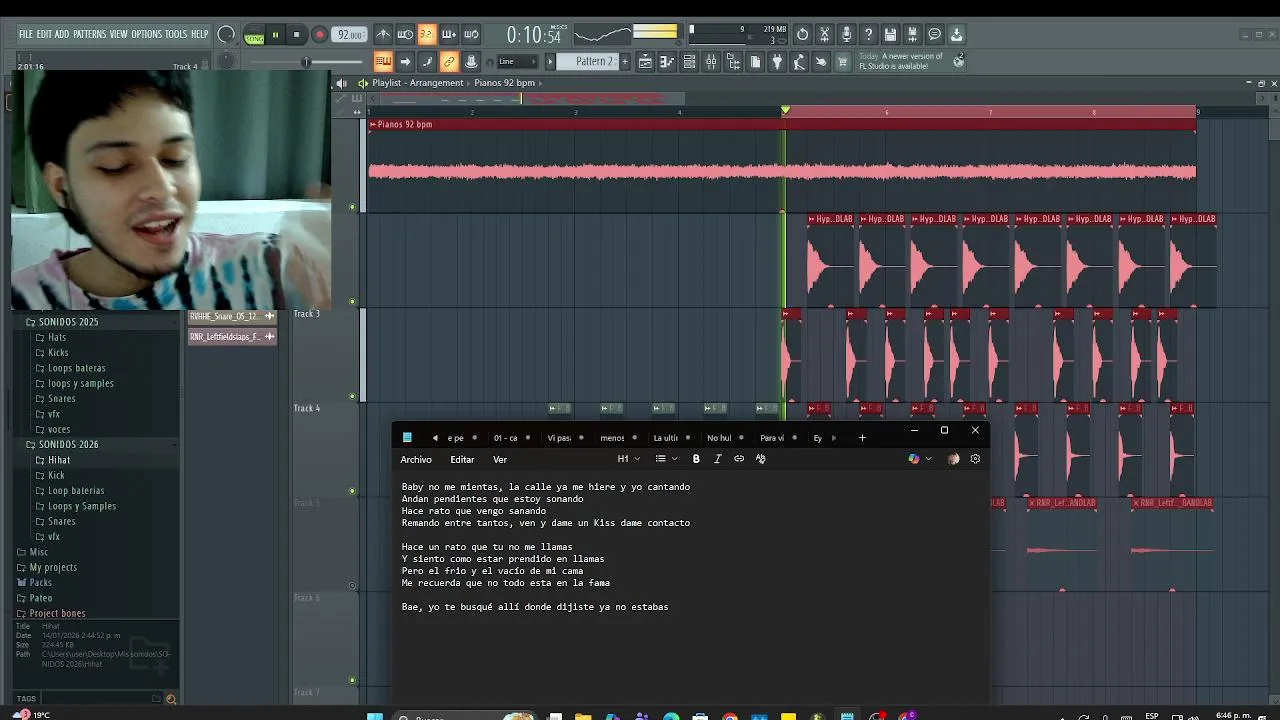The image size is (1280, 720).
Task: Apply bold formatting in Notepad
Action: (x=696, y=459)
